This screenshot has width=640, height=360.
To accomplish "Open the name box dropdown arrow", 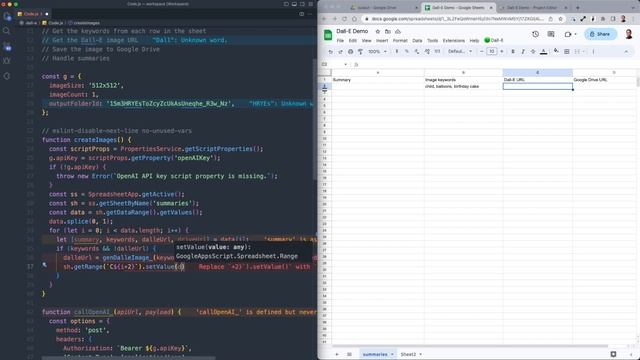I will tap(345, 64).
